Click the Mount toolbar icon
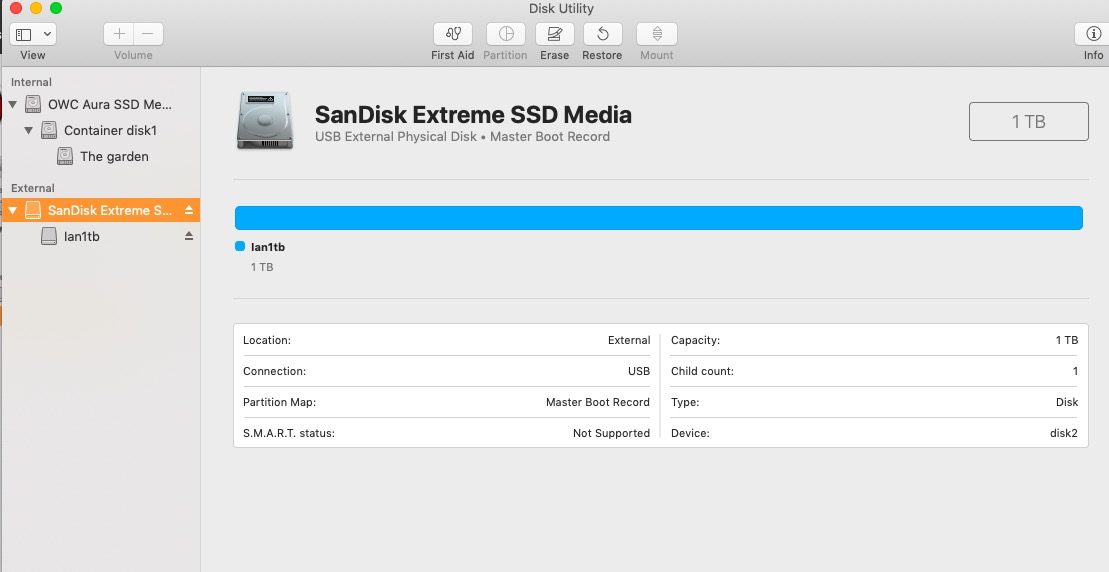Screen dimensions: 1109x572 (657, 34)
